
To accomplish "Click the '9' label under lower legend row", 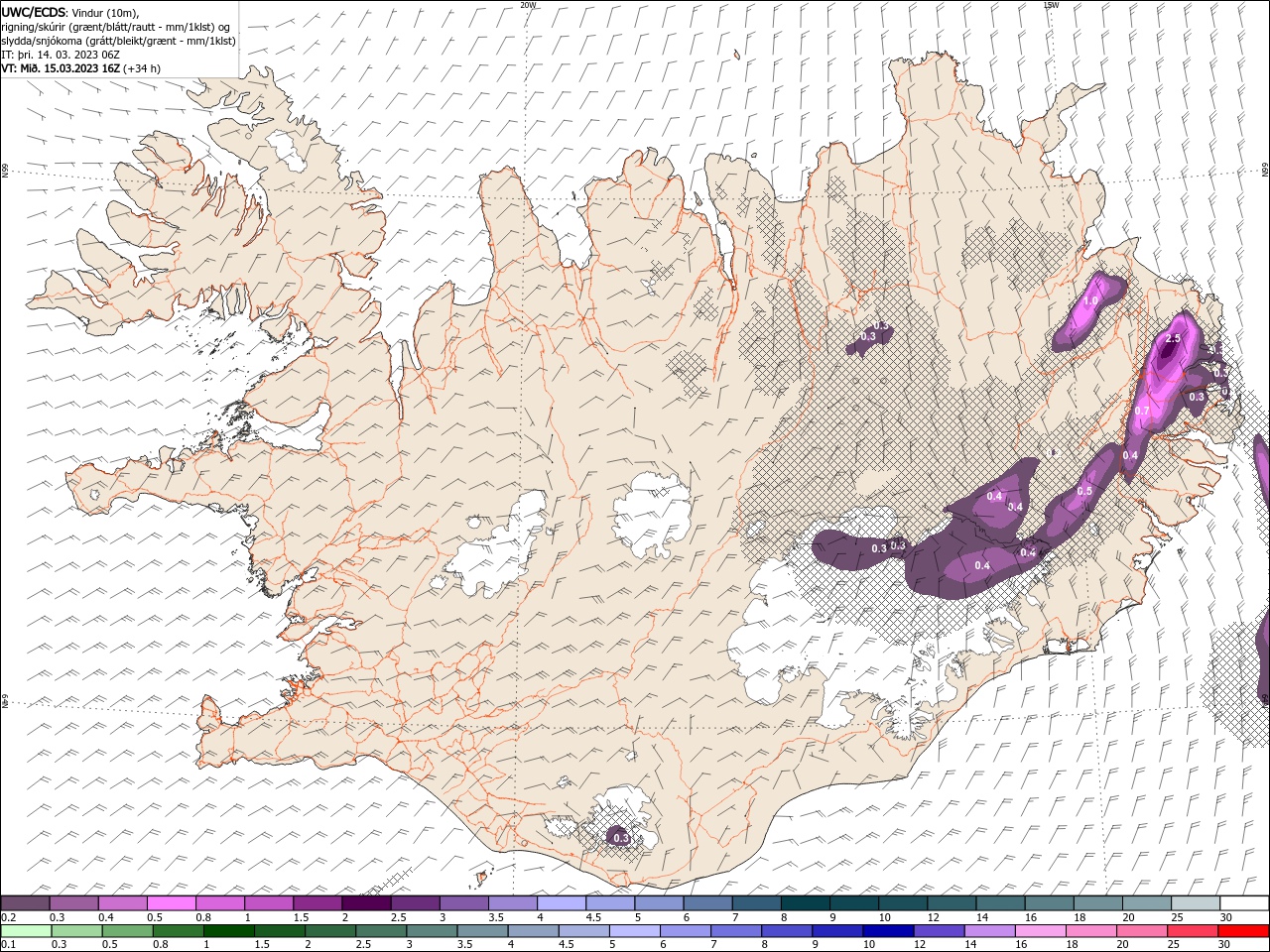I will tap(816, 945).
